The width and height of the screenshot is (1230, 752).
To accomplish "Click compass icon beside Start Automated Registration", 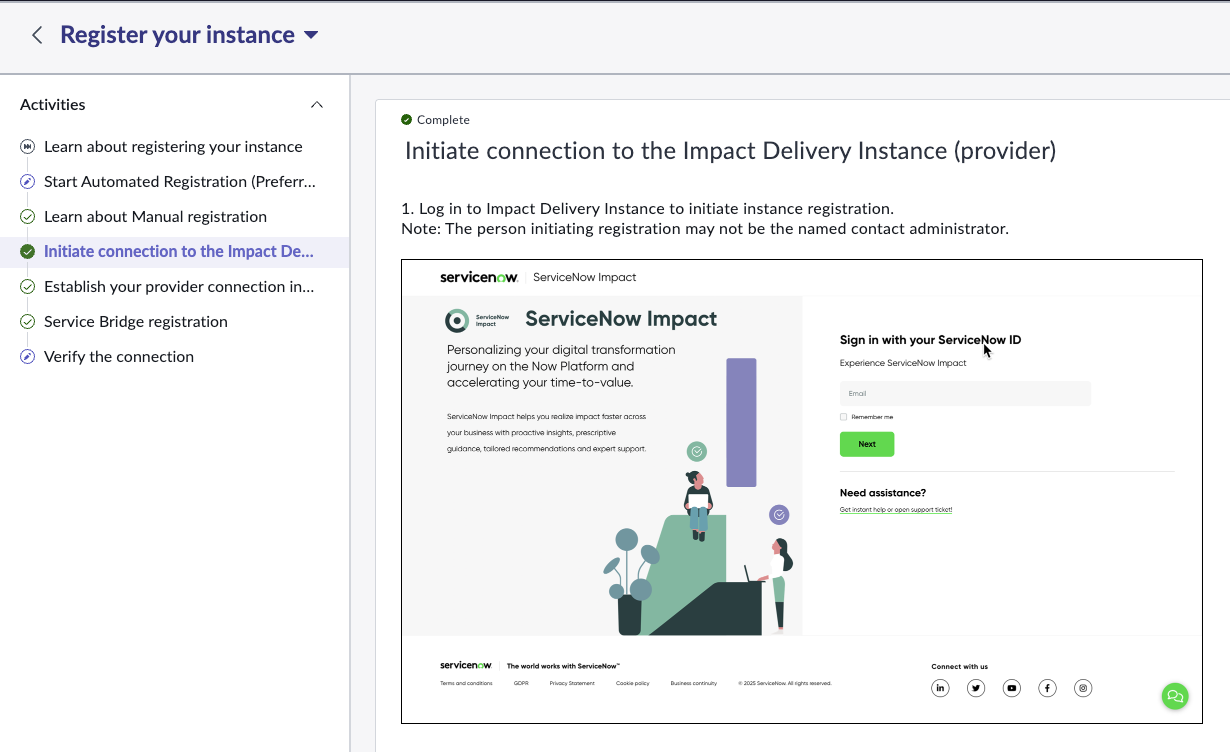I will pyautogui.click(x=28, y=182).
